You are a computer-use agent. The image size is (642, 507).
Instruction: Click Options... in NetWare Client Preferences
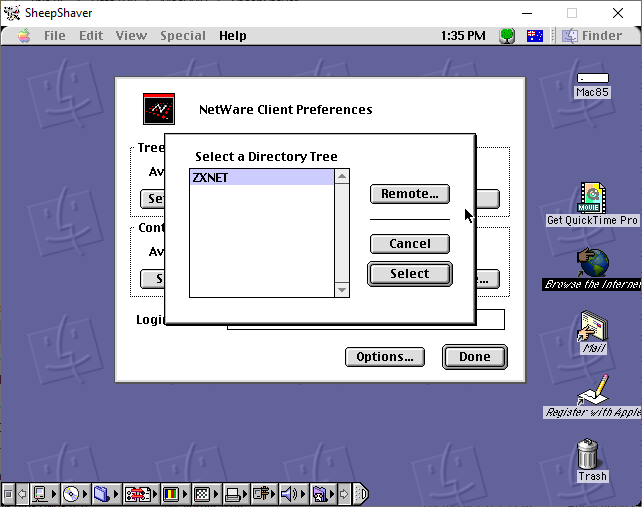(385, 357)
